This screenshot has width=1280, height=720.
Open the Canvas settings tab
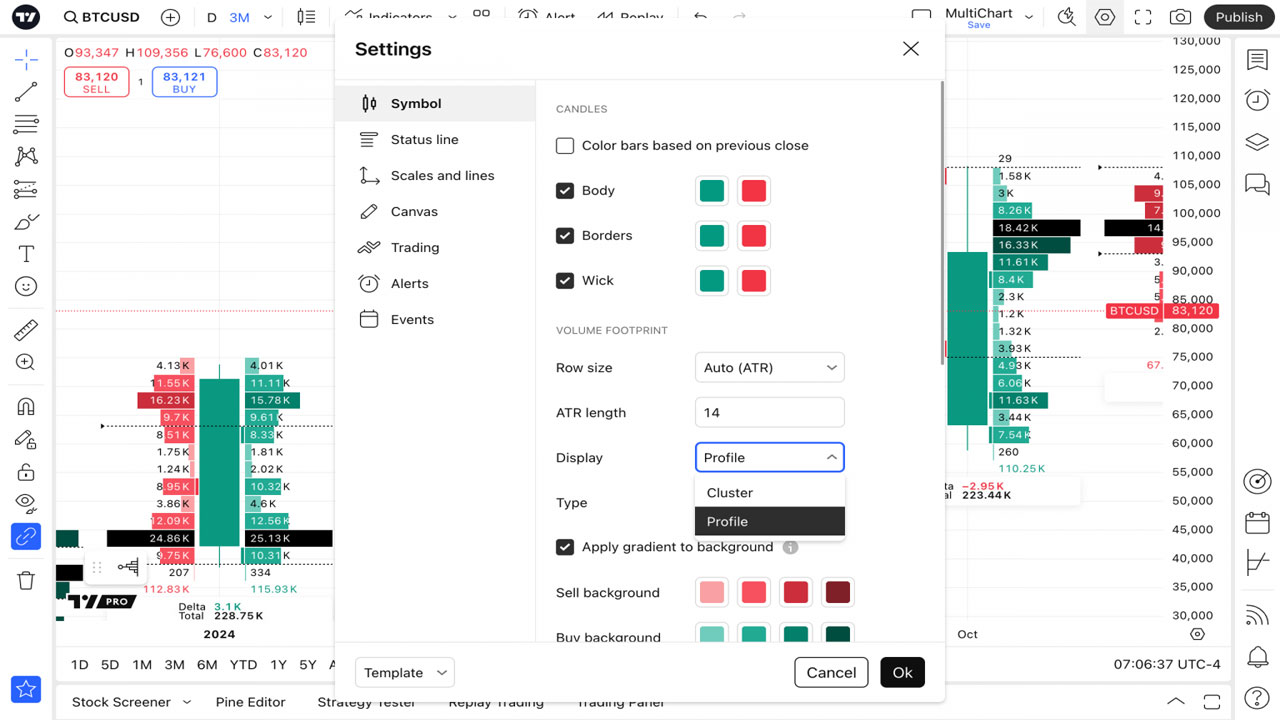pyautogui.click(x=414, y=212)
